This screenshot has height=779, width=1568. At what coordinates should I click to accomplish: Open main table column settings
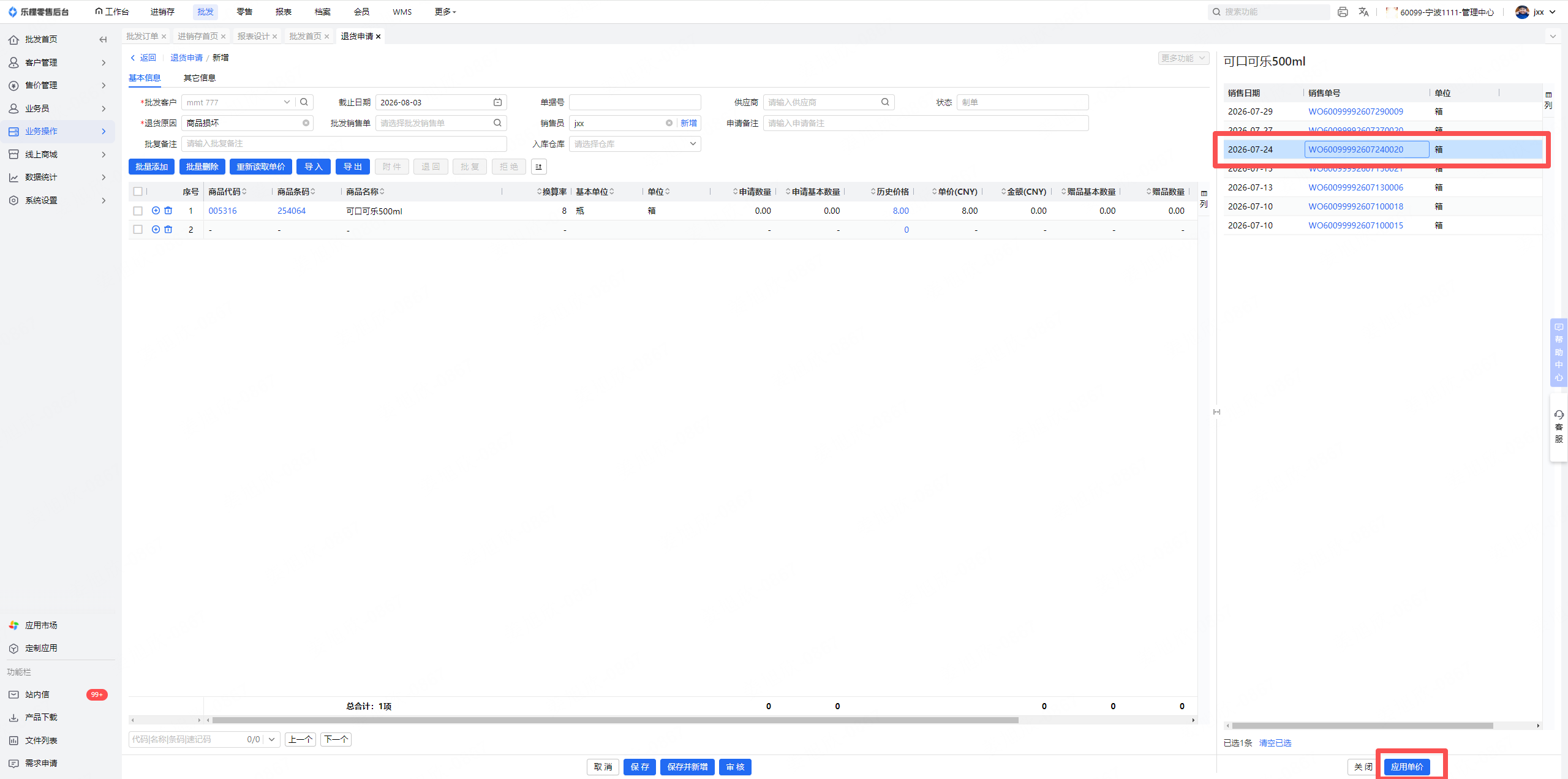pyautogui.click(x=1204, y=199)
